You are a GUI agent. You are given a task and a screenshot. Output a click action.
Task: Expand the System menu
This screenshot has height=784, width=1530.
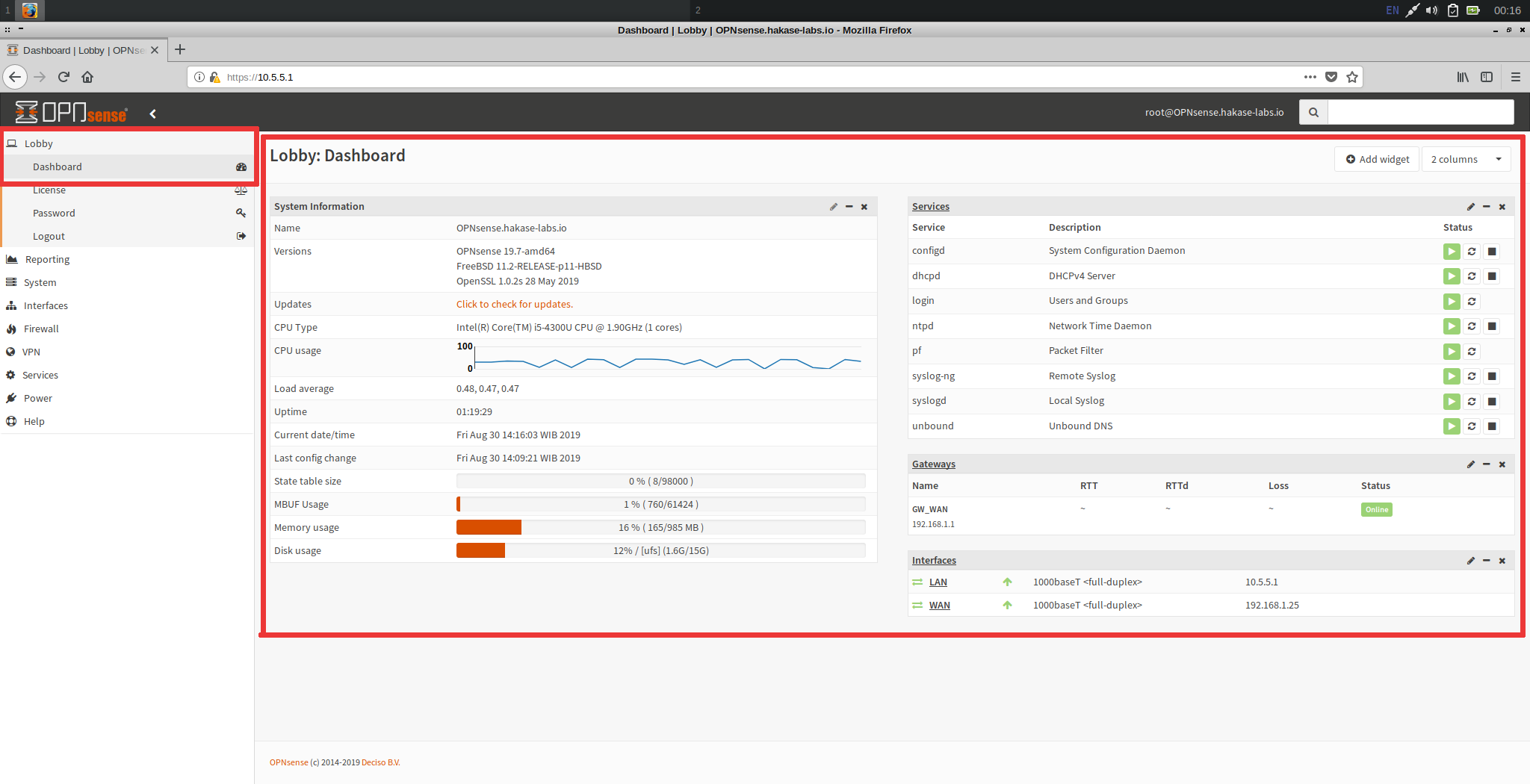tap(127, 282)
